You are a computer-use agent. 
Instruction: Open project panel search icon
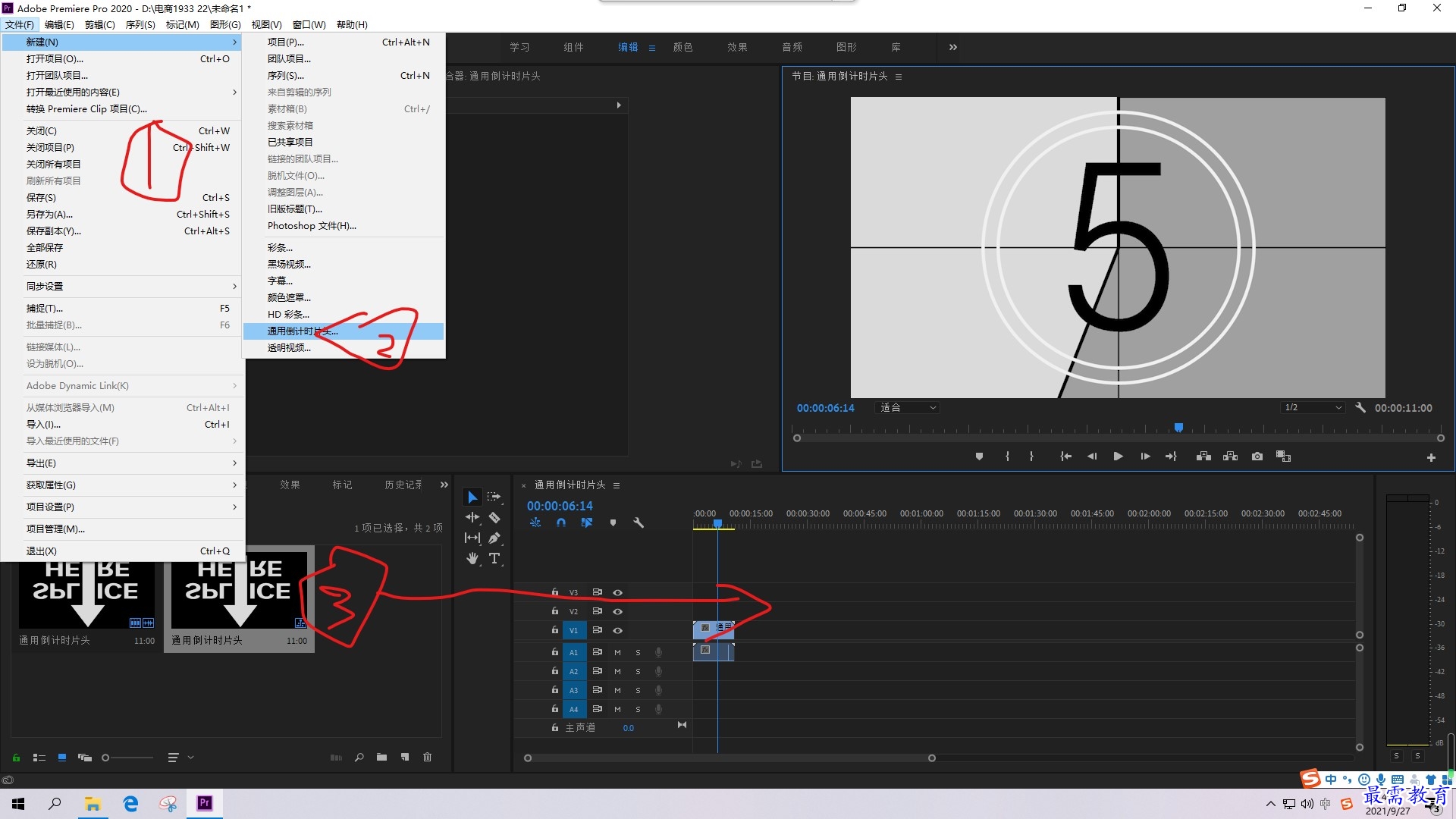359,757
